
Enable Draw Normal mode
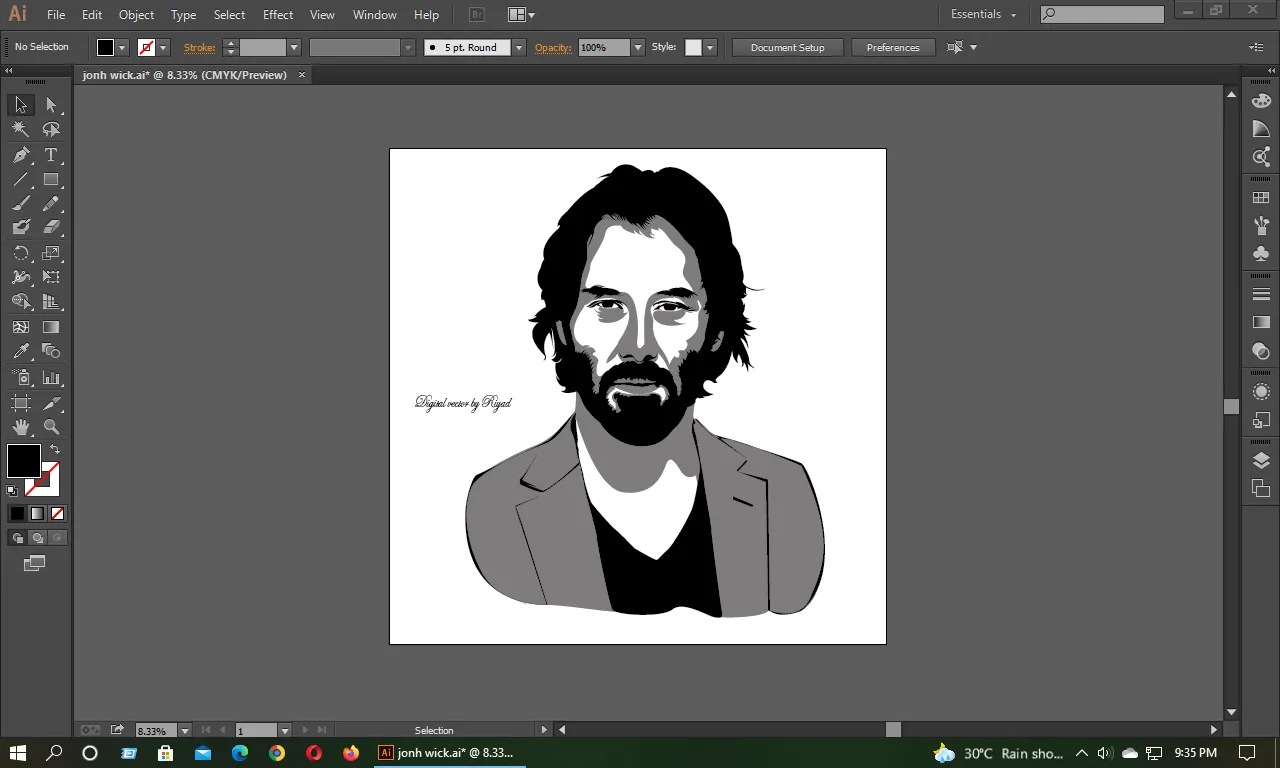[17, 538]
